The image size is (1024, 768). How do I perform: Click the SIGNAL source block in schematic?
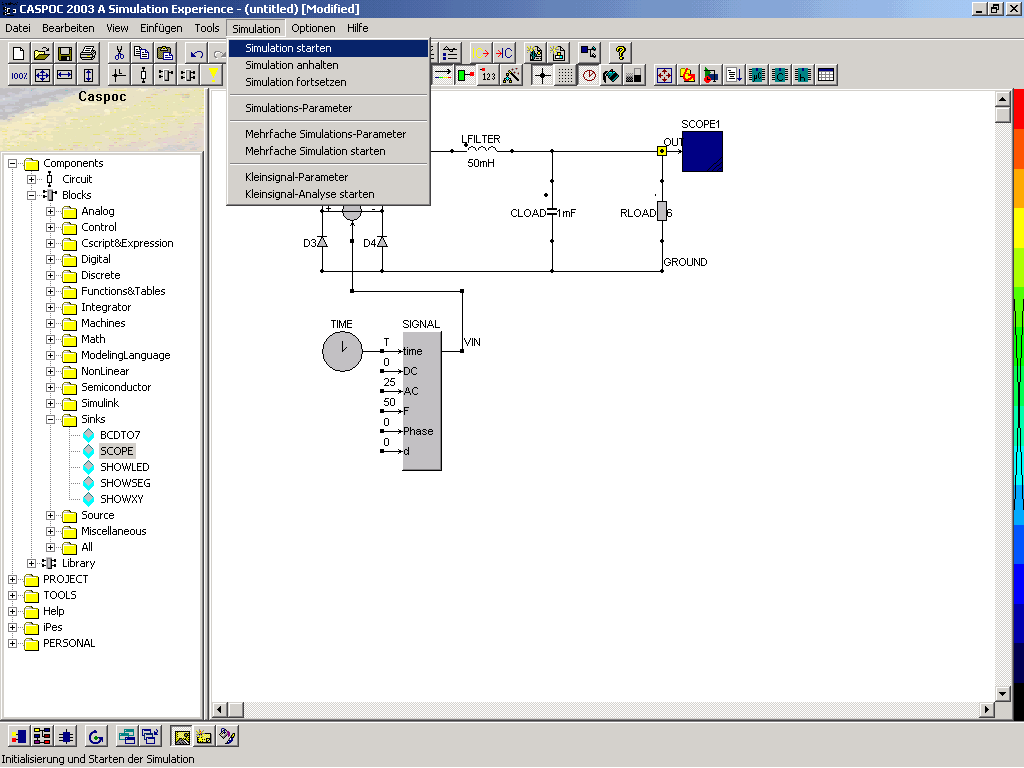pyautogui.click(x=422, y=401)
